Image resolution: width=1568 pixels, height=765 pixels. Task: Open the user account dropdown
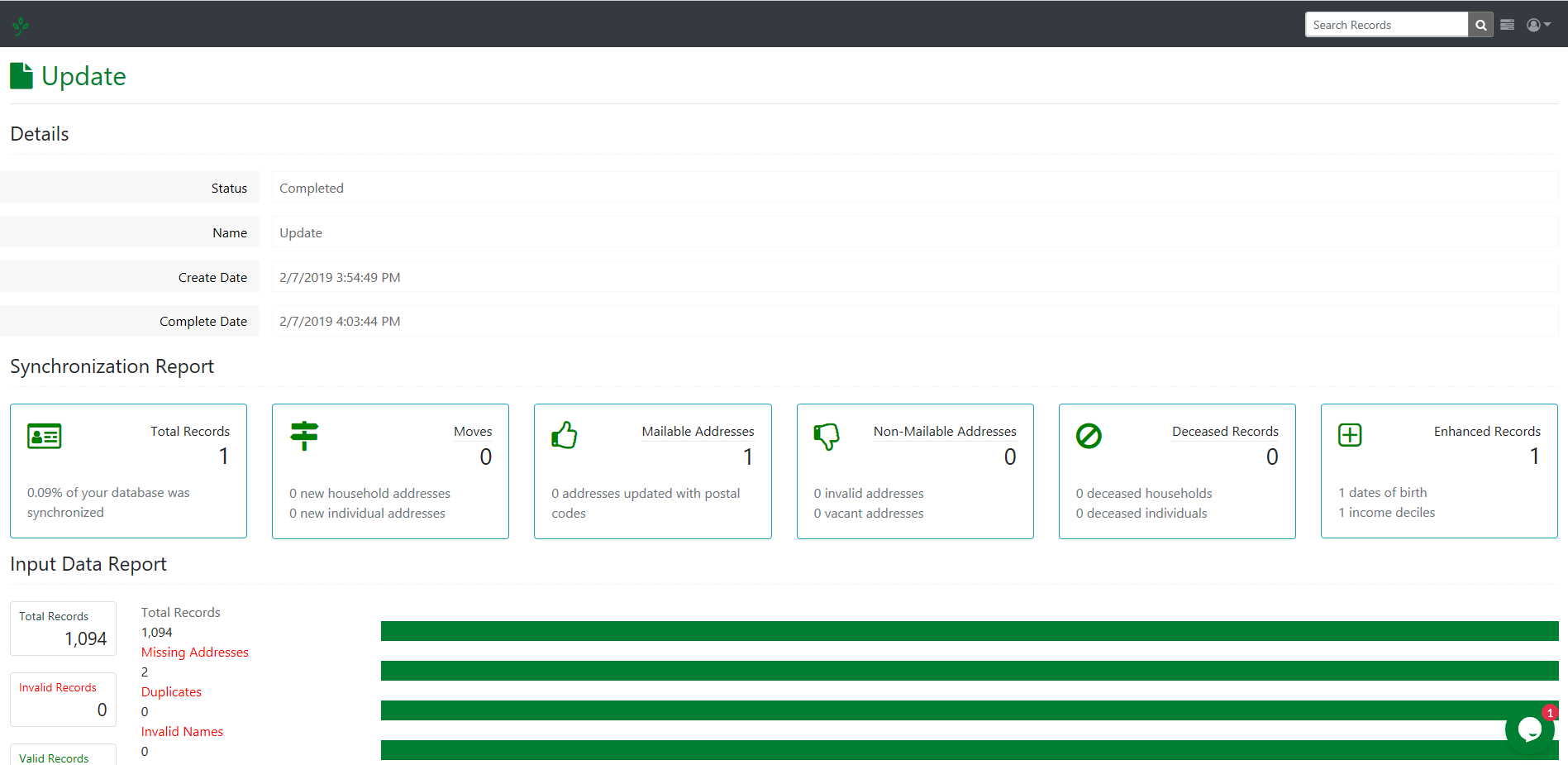tap(1537, 25)
